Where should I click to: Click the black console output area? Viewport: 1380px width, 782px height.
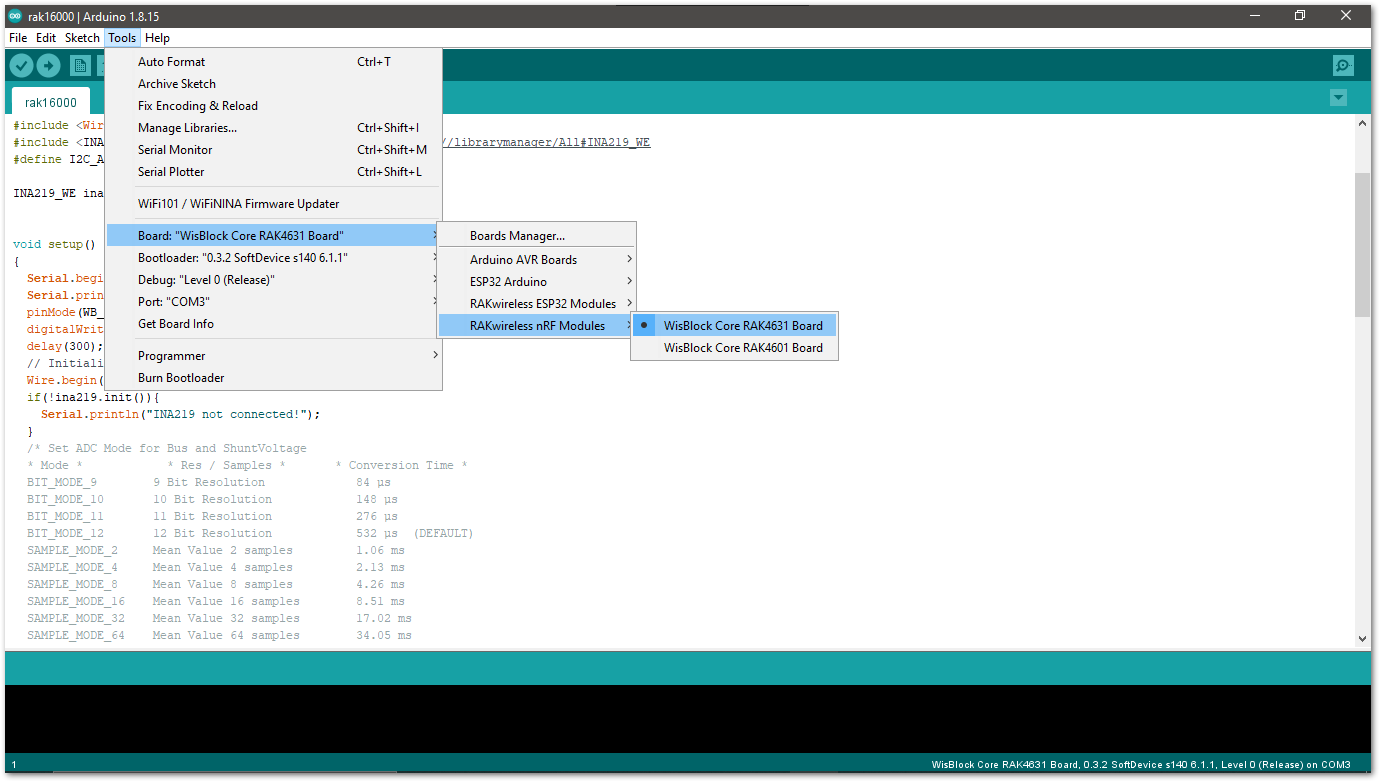click(689, 719)
